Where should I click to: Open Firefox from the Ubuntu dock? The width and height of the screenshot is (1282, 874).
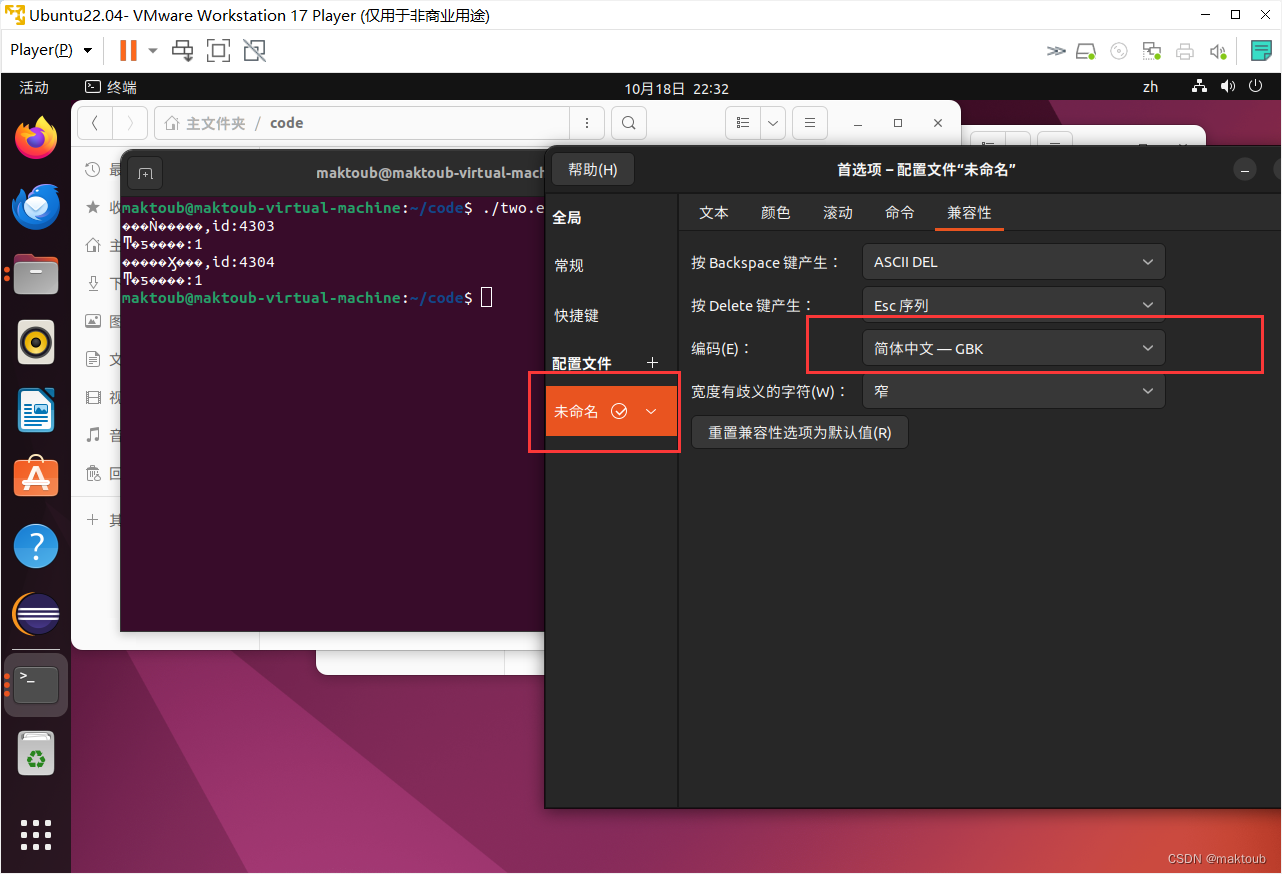(35, 137)
